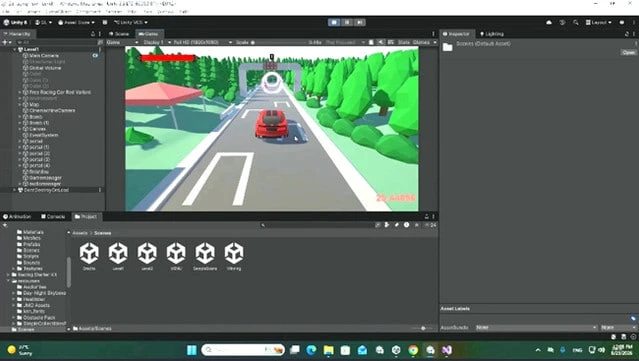Open the Display 1 dropdown
The height and width of the screenshot is (361, 639).
(157, 42)
